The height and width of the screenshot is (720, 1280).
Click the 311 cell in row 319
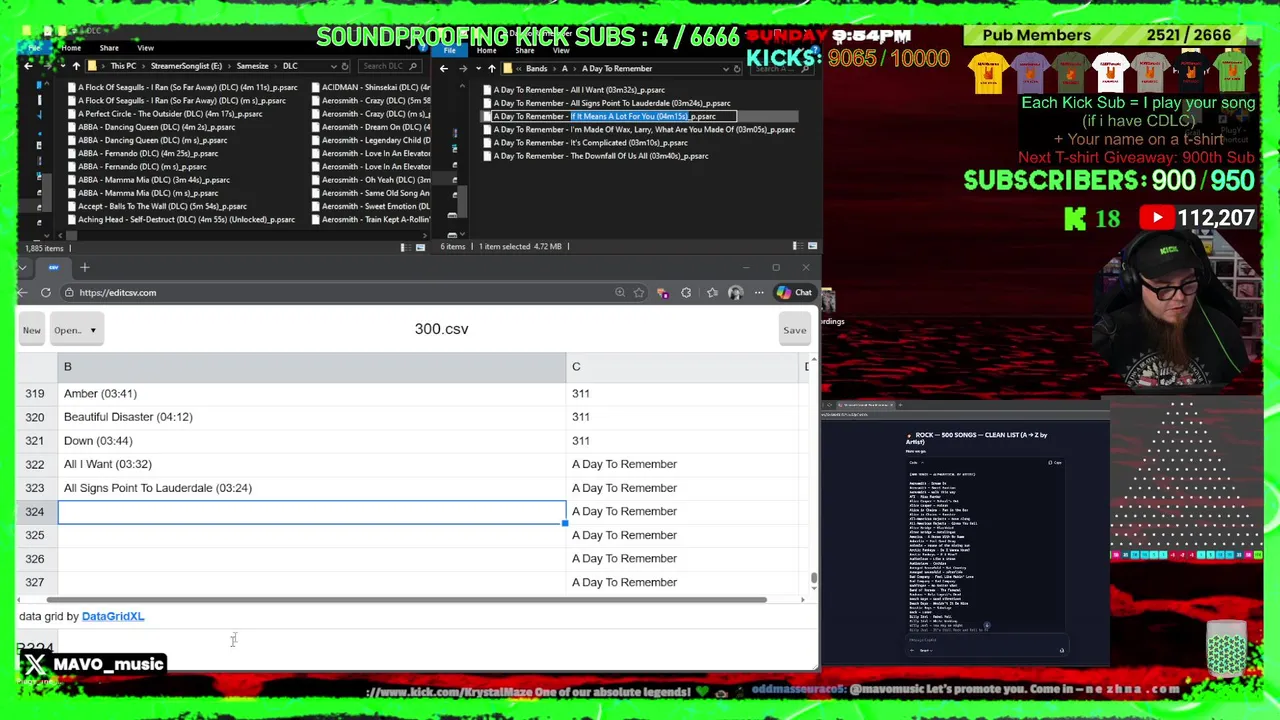(683, 393)
